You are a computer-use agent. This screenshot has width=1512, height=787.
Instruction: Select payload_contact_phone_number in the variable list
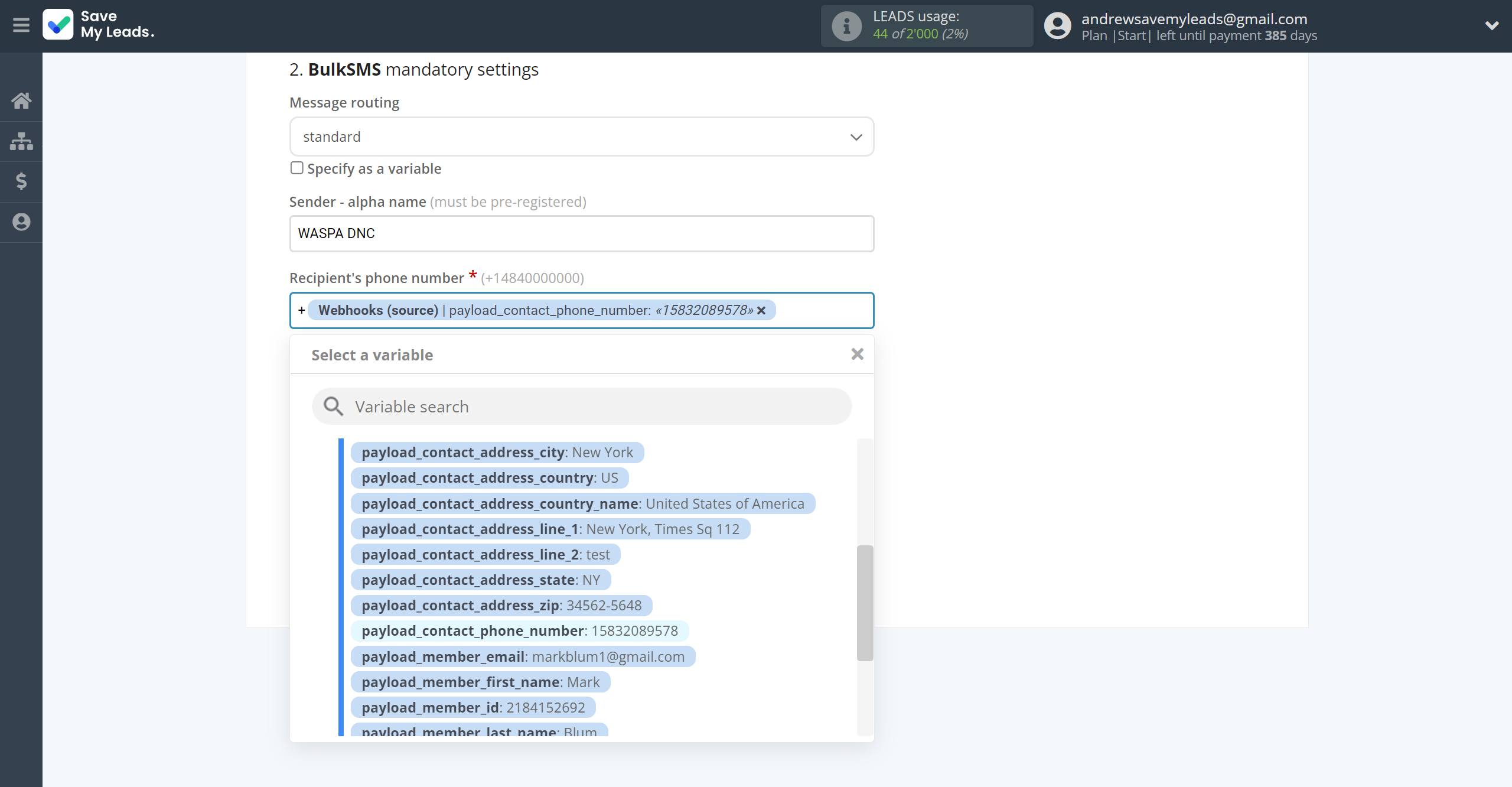[520, 631]
